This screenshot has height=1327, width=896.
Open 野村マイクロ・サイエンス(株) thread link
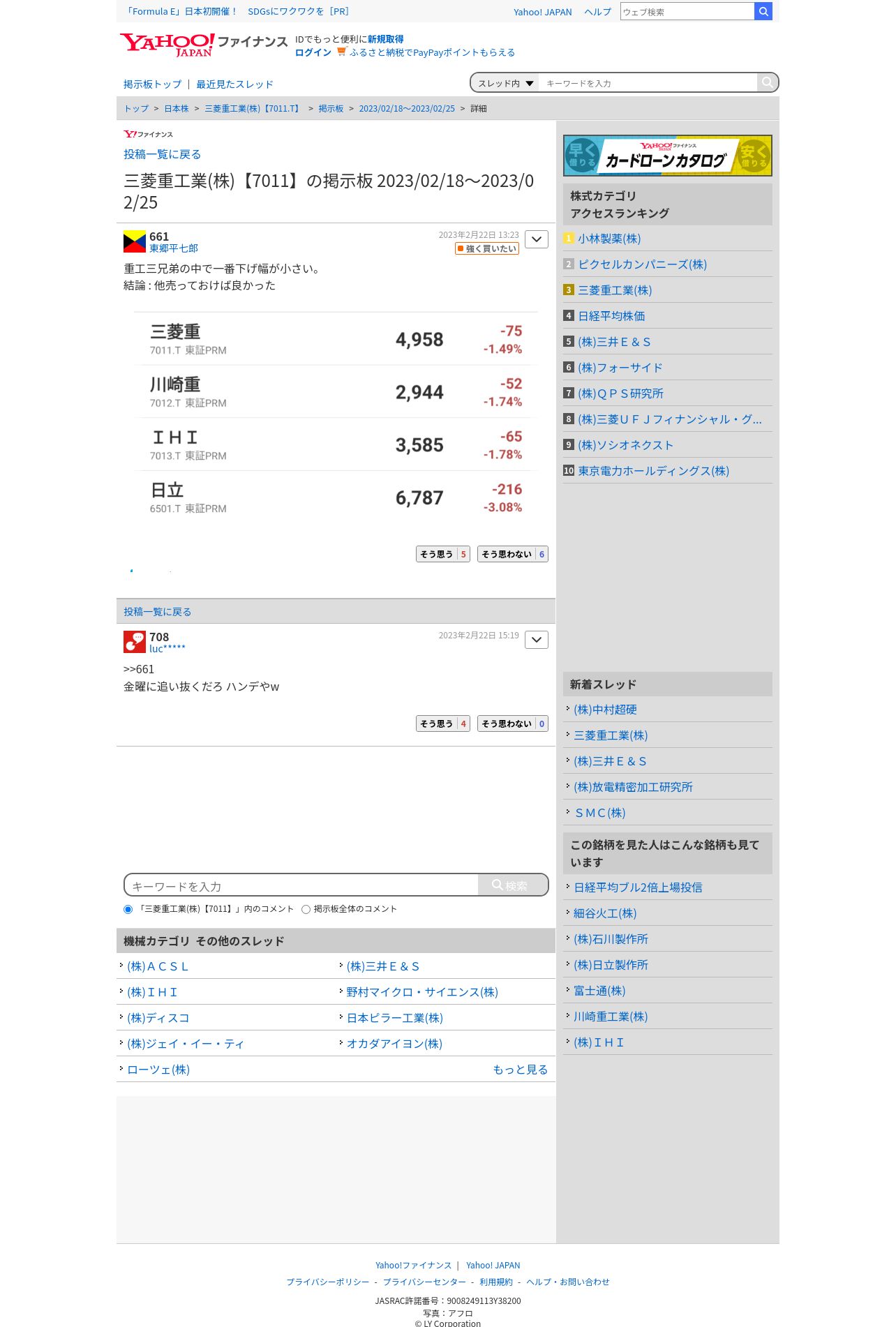[x=422, y=992]
